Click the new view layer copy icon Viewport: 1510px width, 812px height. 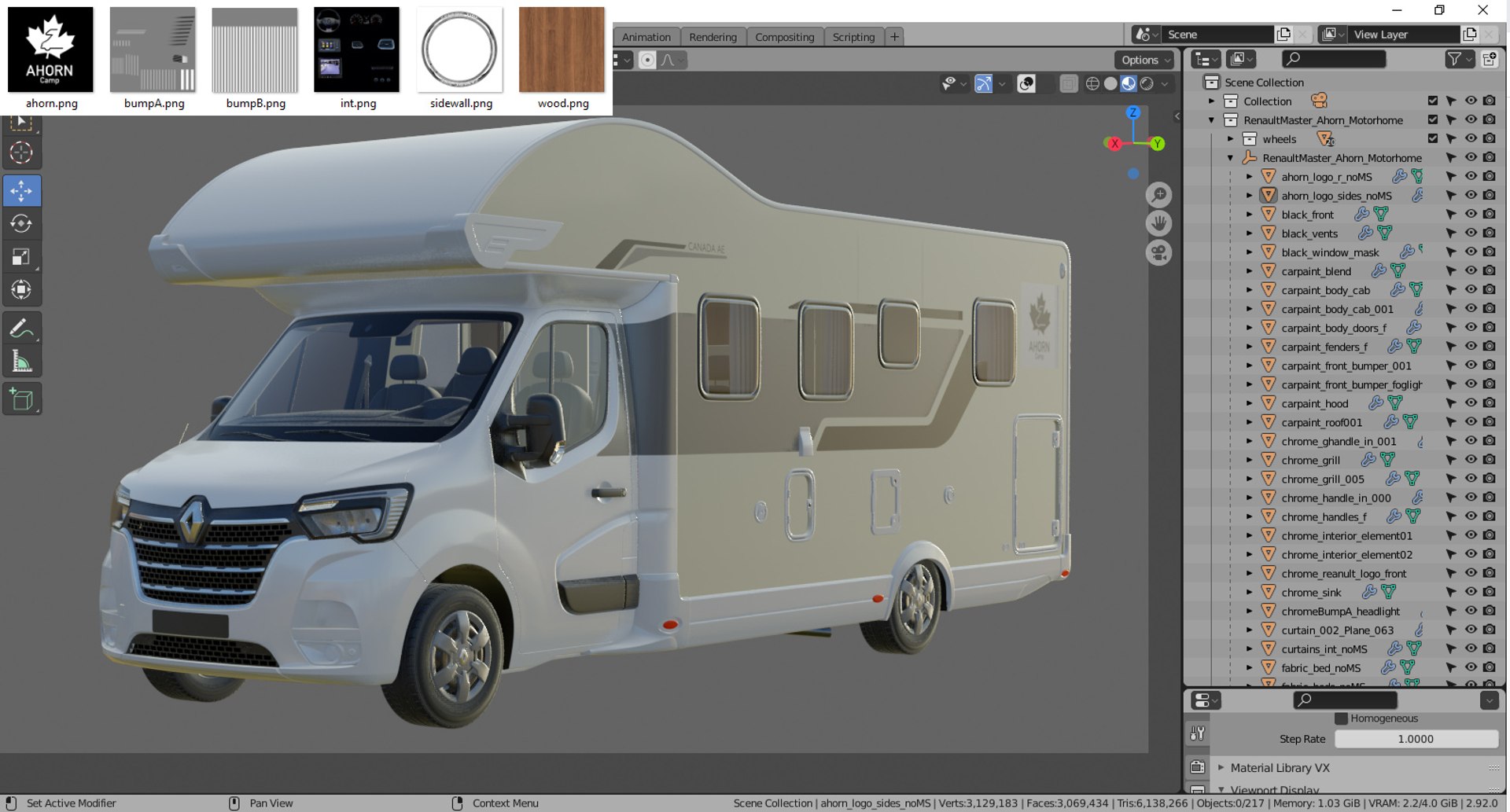(x=1470, y=35)
